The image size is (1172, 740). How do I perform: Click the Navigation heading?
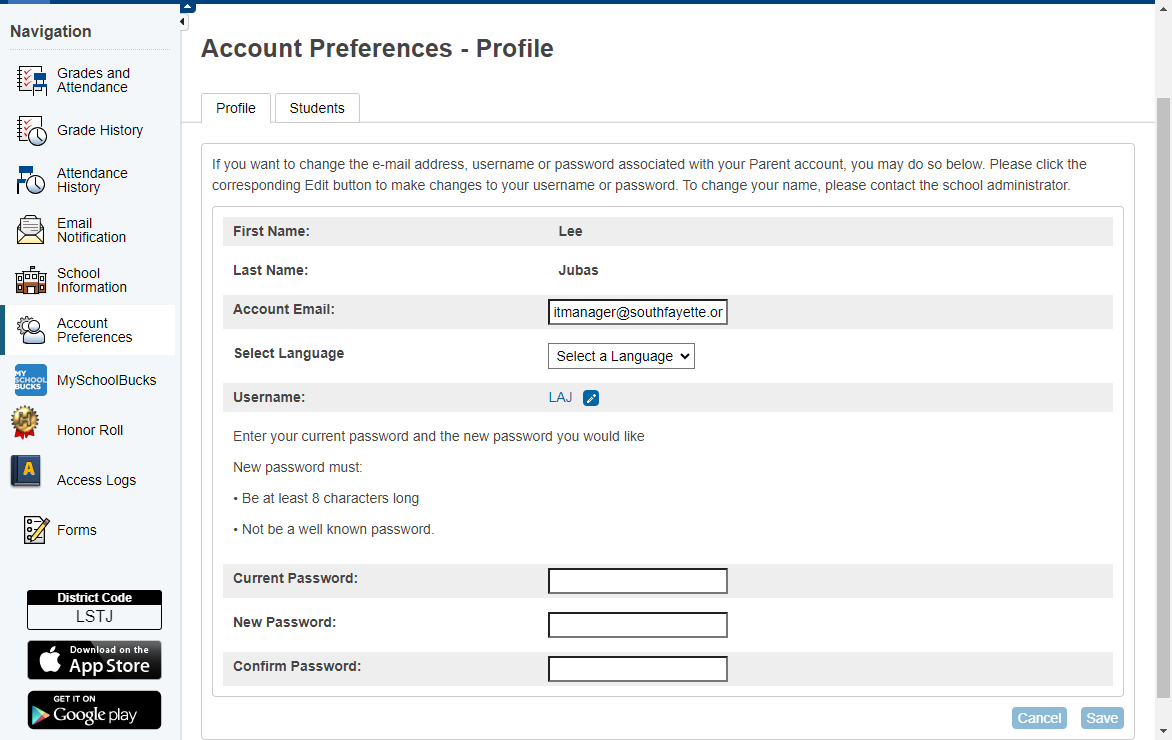(x=51, y=31)
